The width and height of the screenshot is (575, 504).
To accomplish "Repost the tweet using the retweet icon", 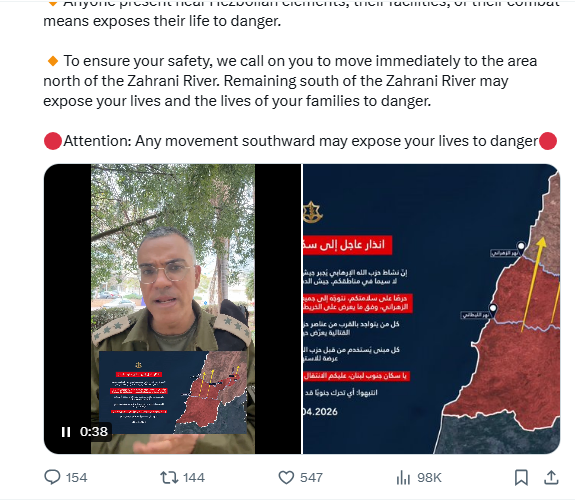I will click(169, 477).
